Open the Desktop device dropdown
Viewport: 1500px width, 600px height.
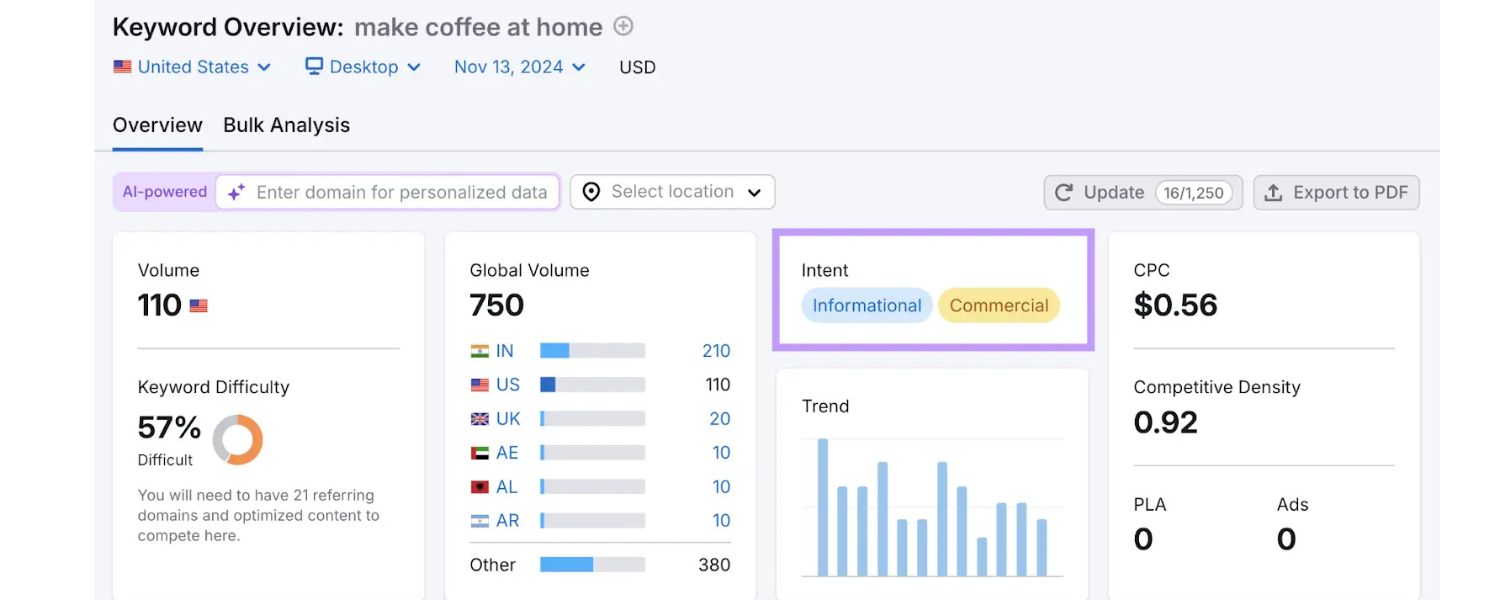[x=363, y=66]
